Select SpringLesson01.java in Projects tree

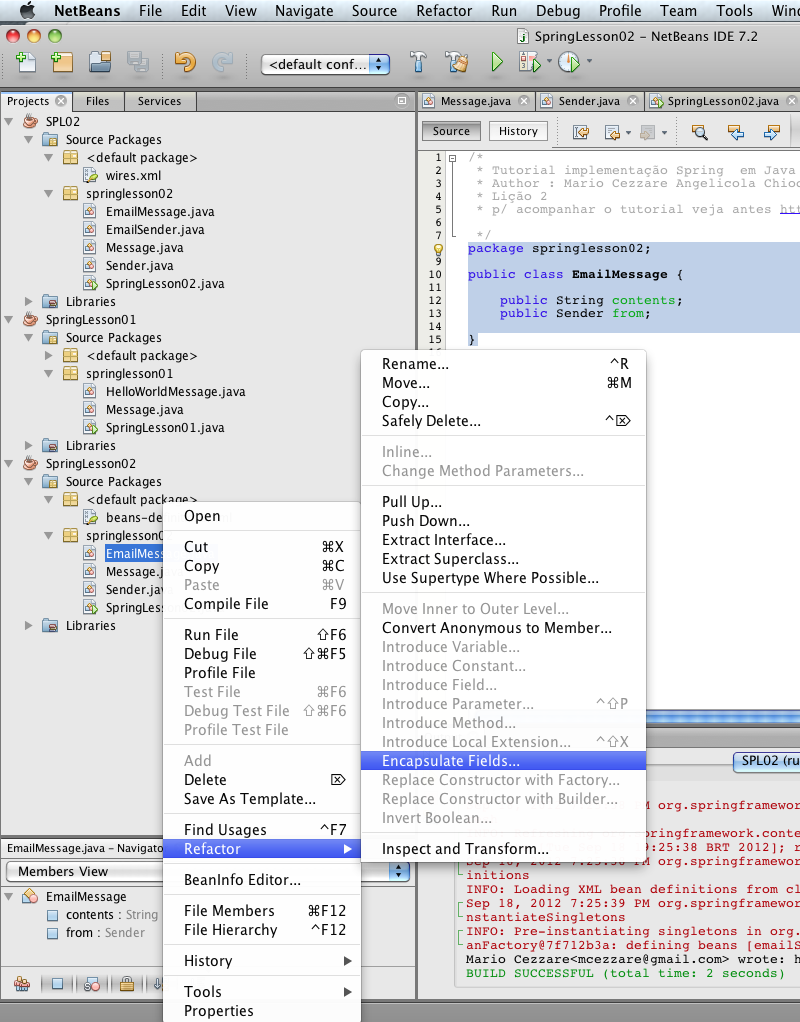click(x=165, y=428)
